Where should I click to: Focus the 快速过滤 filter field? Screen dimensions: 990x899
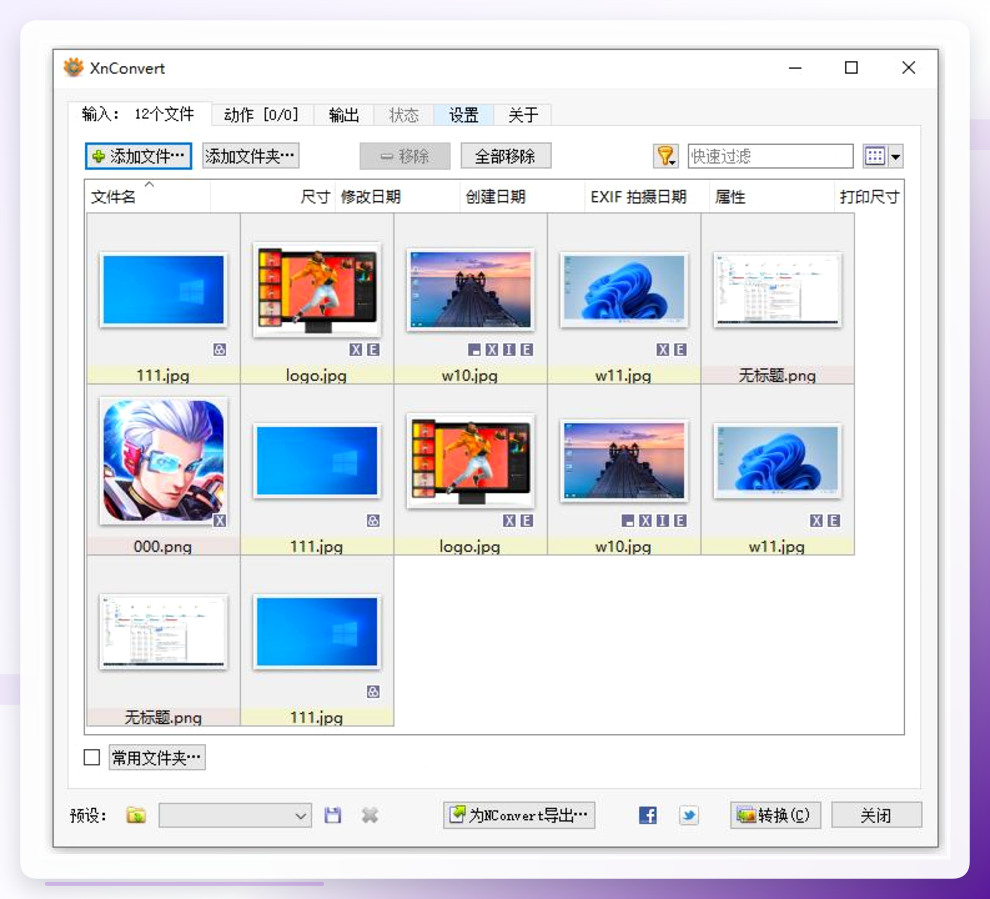click(x=770, y=156)
